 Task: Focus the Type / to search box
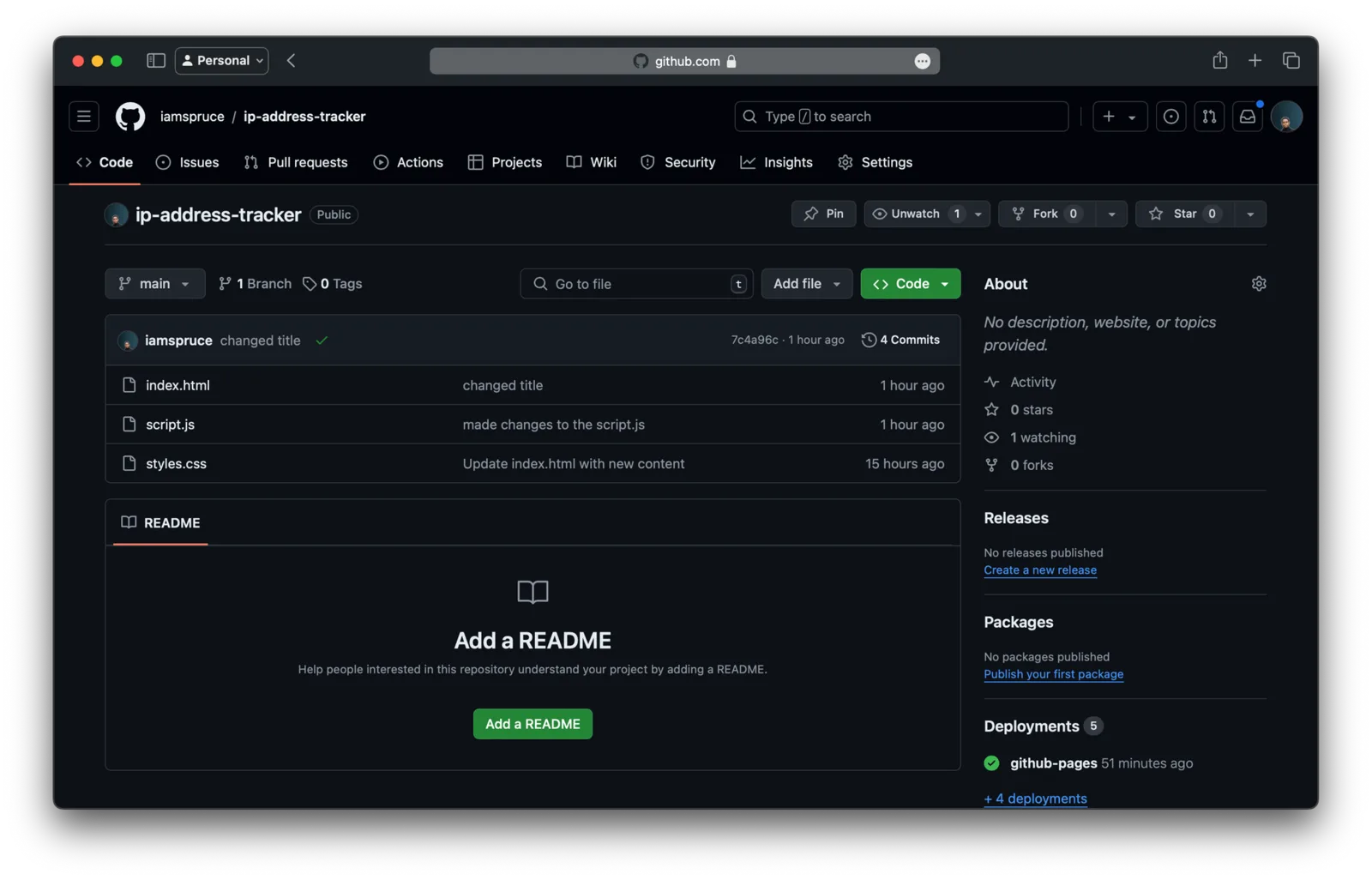901,117
